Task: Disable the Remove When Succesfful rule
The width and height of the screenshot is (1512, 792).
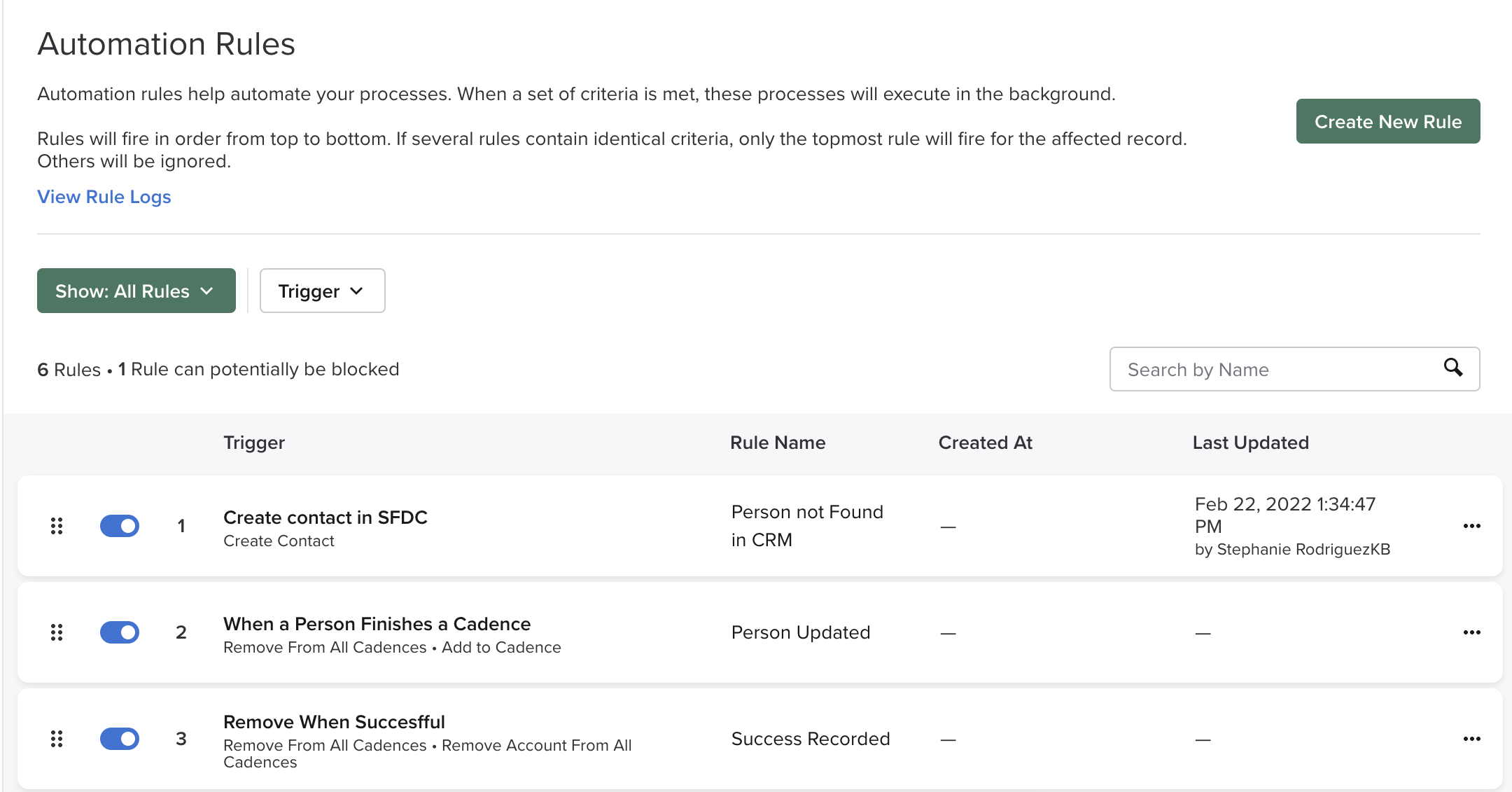Action: pyautogui.click(x=120, y=739)
